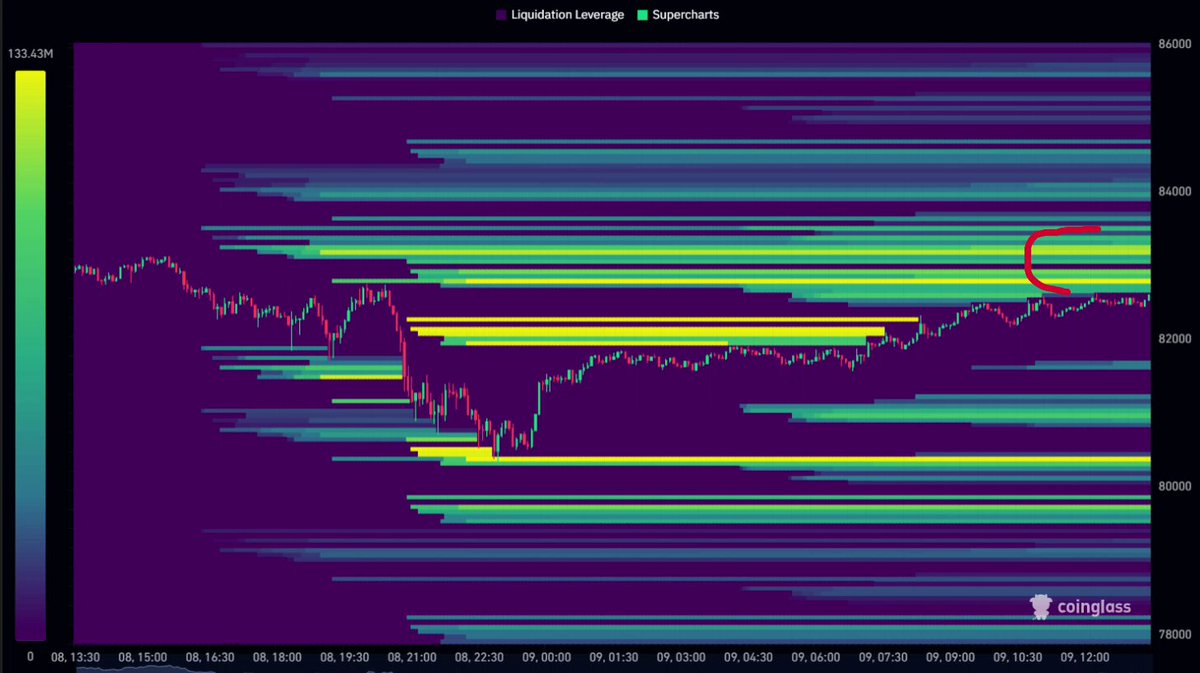Click the 08, 21:00 time axis label

410,657
